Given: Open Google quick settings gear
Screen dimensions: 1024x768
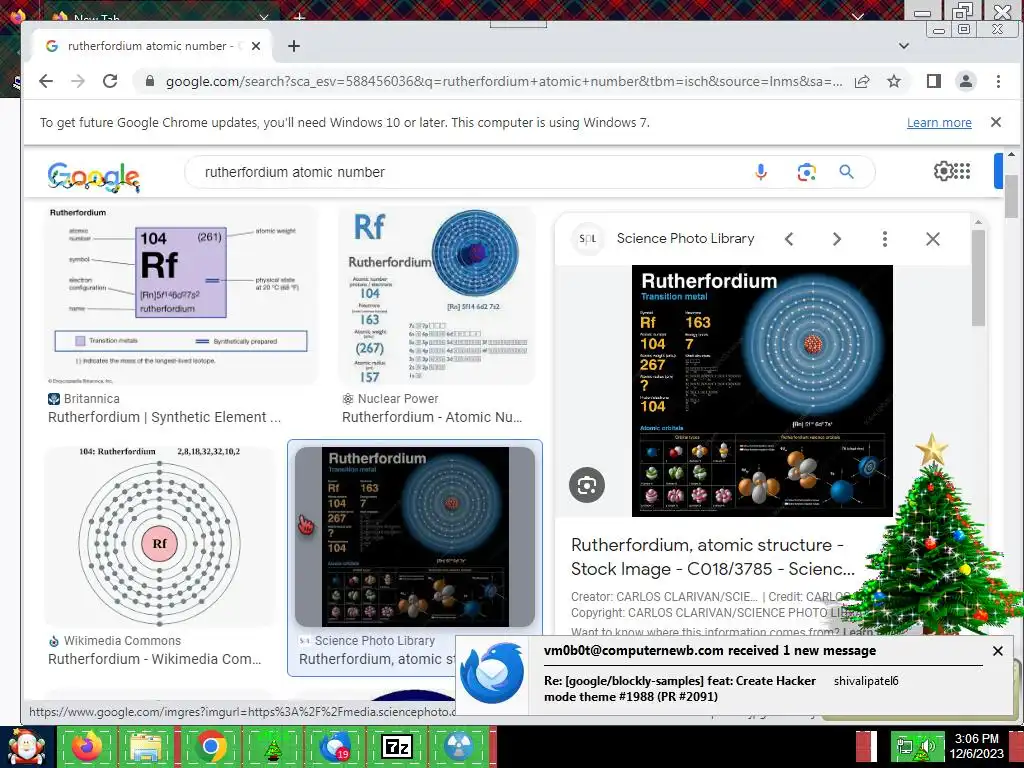Looking at the screenshot, I should tap(943, 171).
